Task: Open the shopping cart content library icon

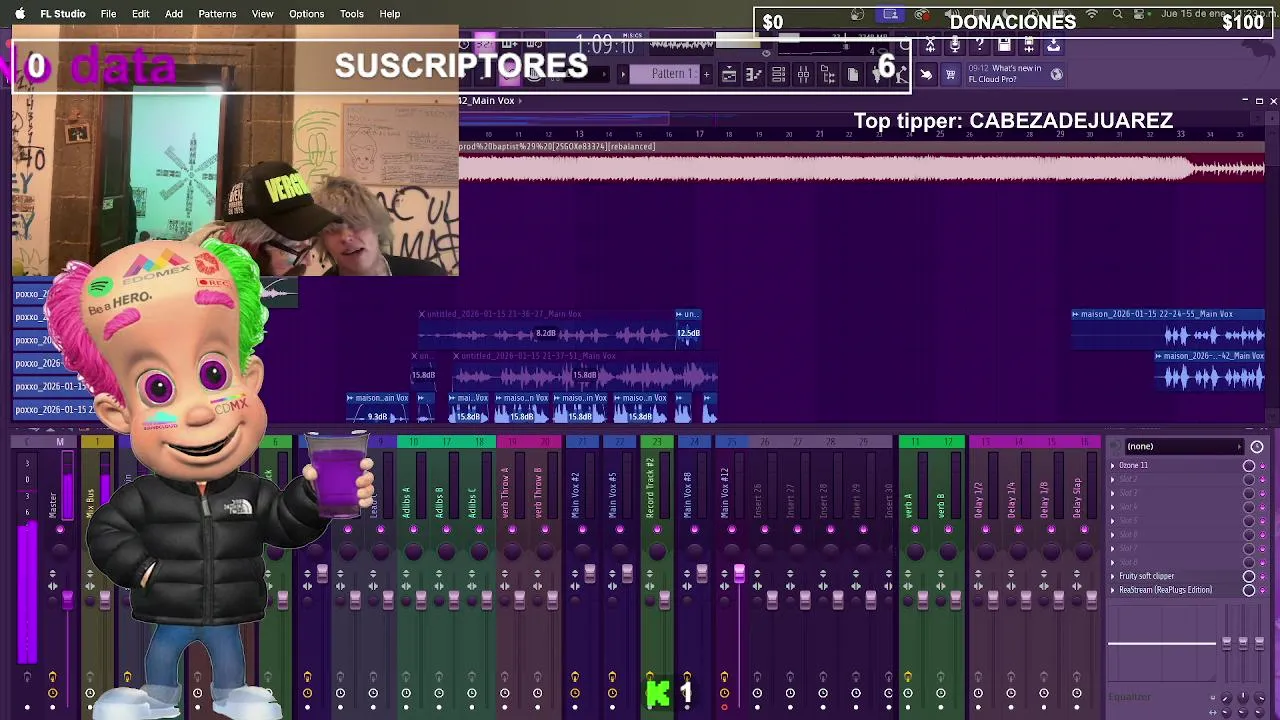Action: tap(950, 75)
